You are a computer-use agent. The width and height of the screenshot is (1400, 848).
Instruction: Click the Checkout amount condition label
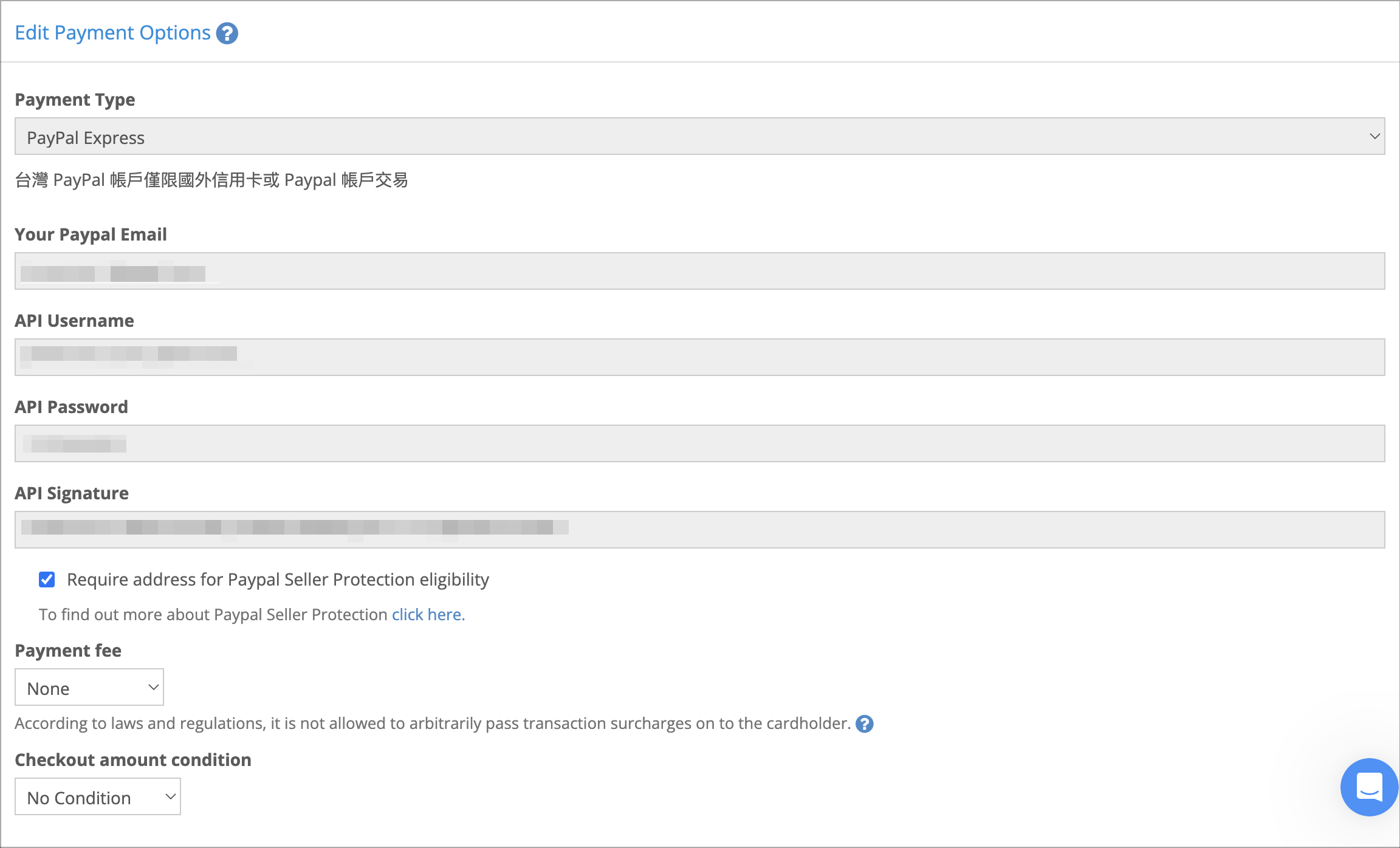pos(132,759)
